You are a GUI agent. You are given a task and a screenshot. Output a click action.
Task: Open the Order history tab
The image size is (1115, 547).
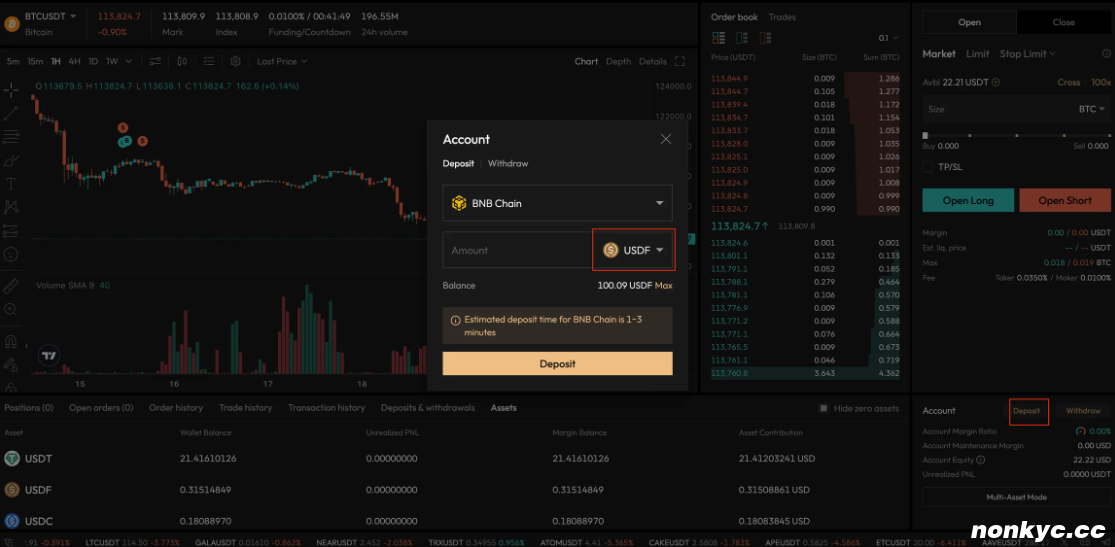(176, 408)
